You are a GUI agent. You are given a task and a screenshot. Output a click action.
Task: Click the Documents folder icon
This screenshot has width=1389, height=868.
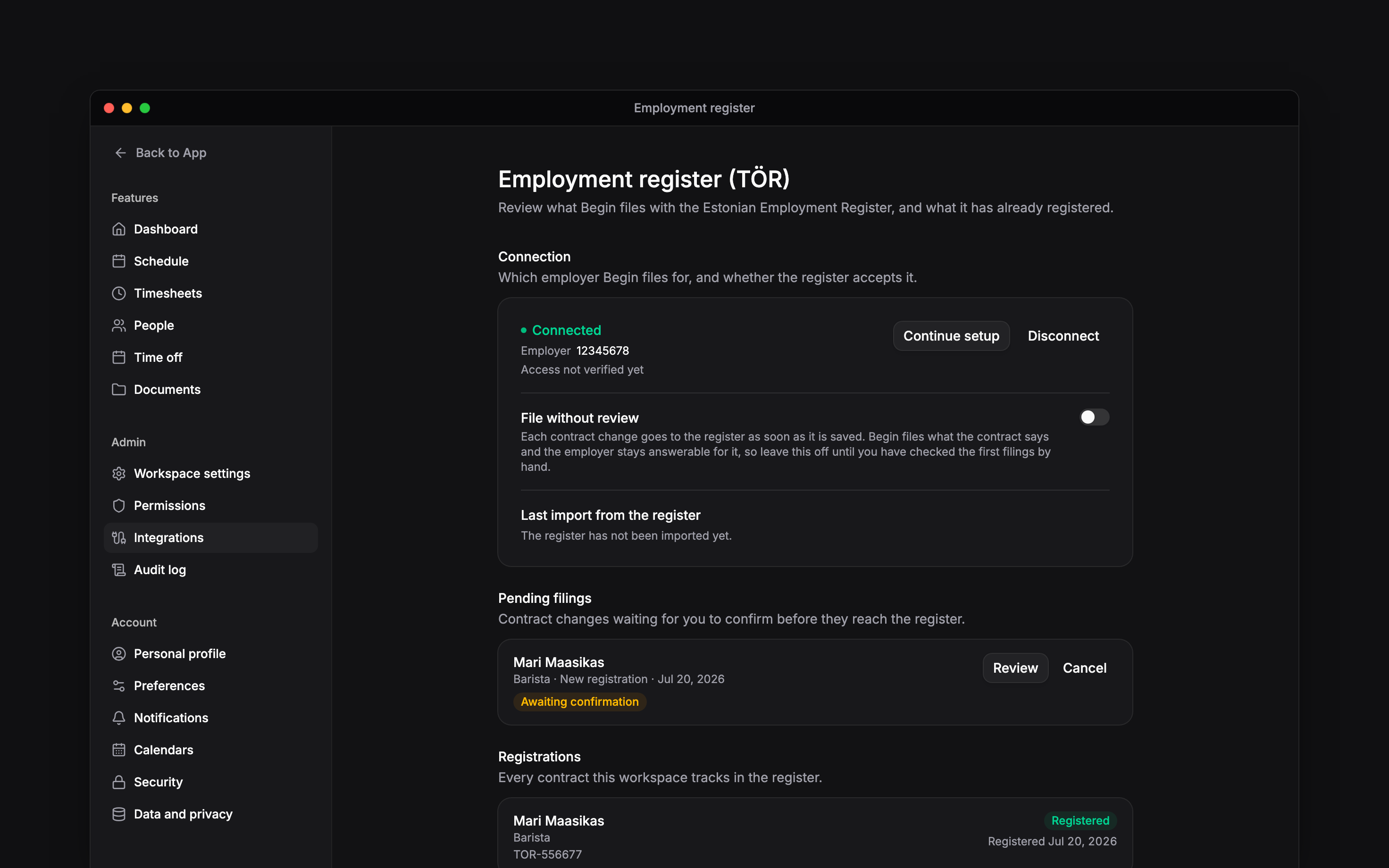click(119, 390)
